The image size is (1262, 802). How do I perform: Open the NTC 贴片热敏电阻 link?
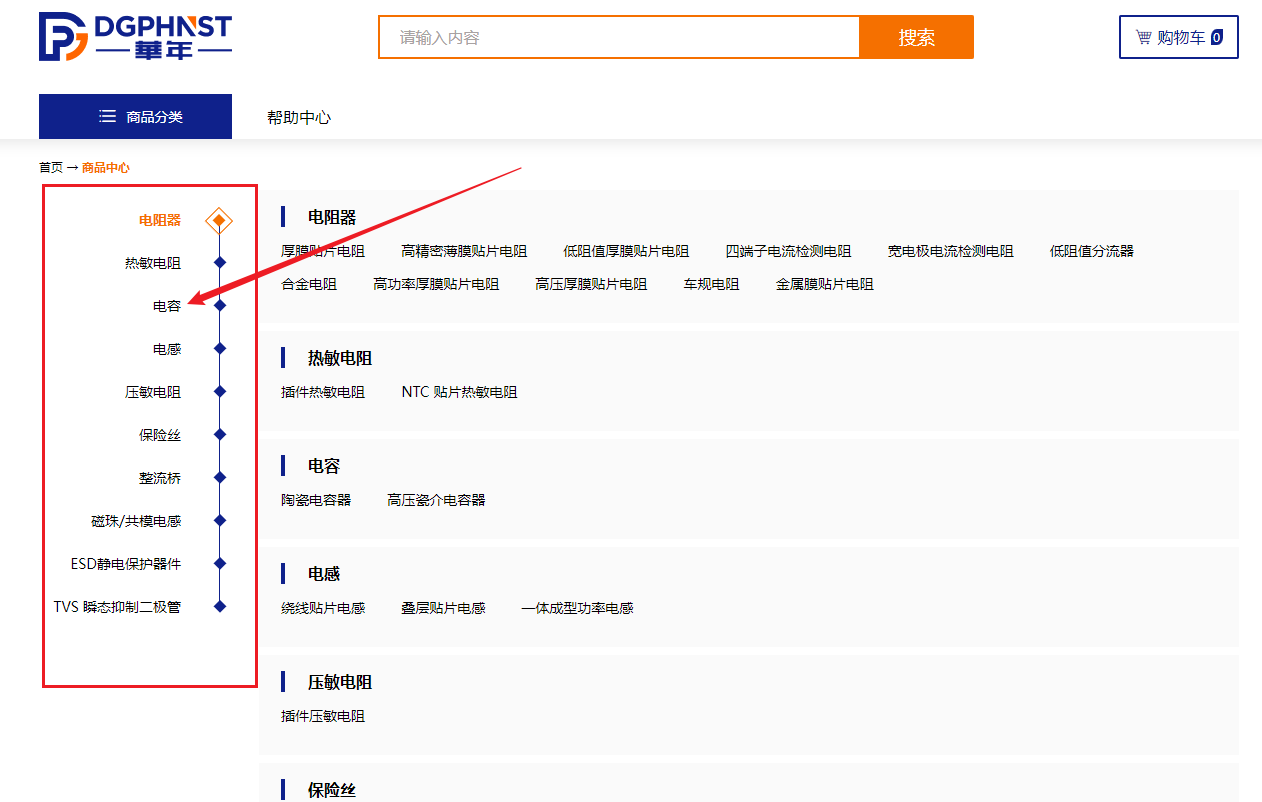tap(460, 392)
